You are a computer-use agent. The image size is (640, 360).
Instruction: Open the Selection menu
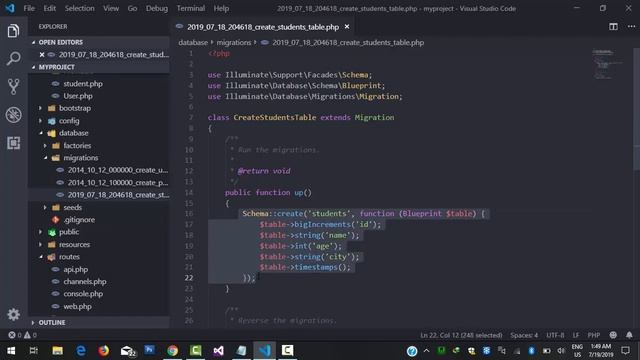pyautogui.click(x=80, y=8)
